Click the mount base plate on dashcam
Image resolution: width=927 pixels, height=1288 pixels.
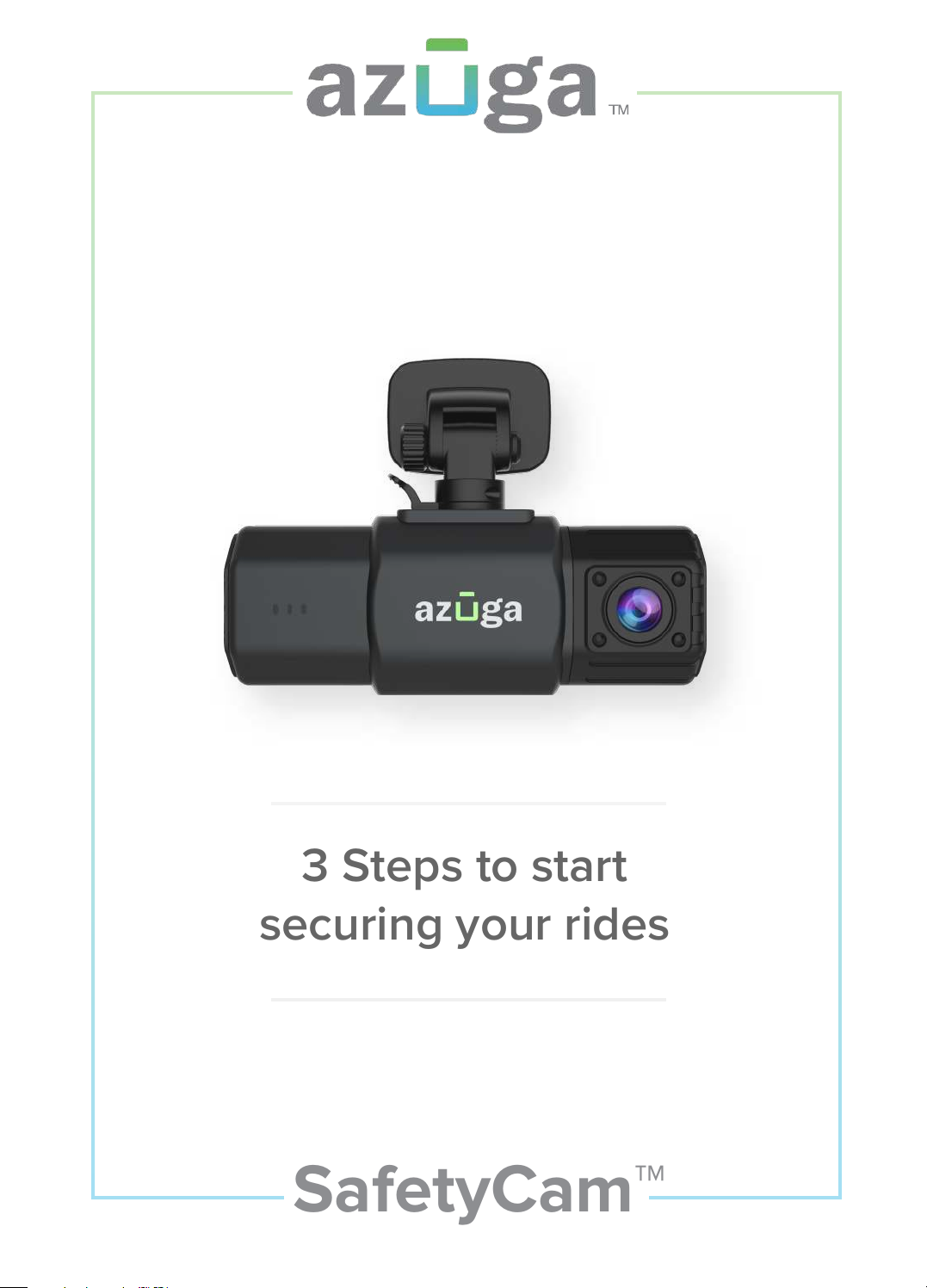point(466,515)
